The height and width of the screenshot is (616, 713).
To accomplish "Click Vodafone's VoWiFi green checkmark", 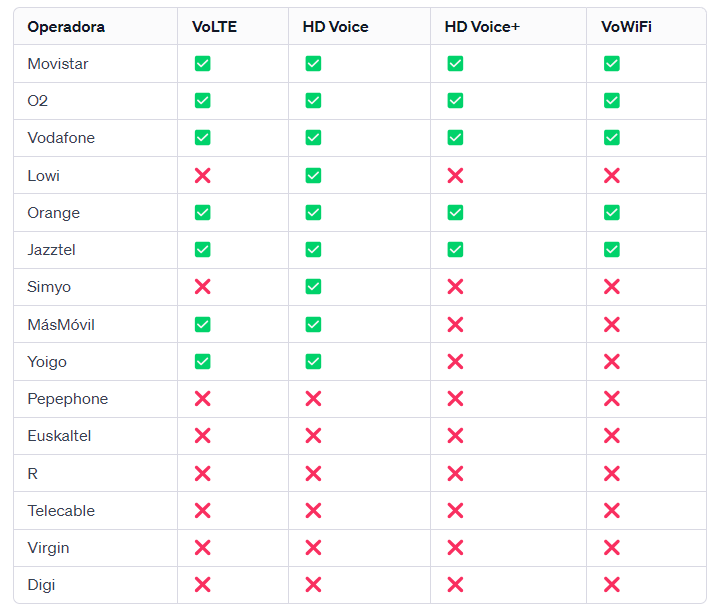I will [612, 137].
